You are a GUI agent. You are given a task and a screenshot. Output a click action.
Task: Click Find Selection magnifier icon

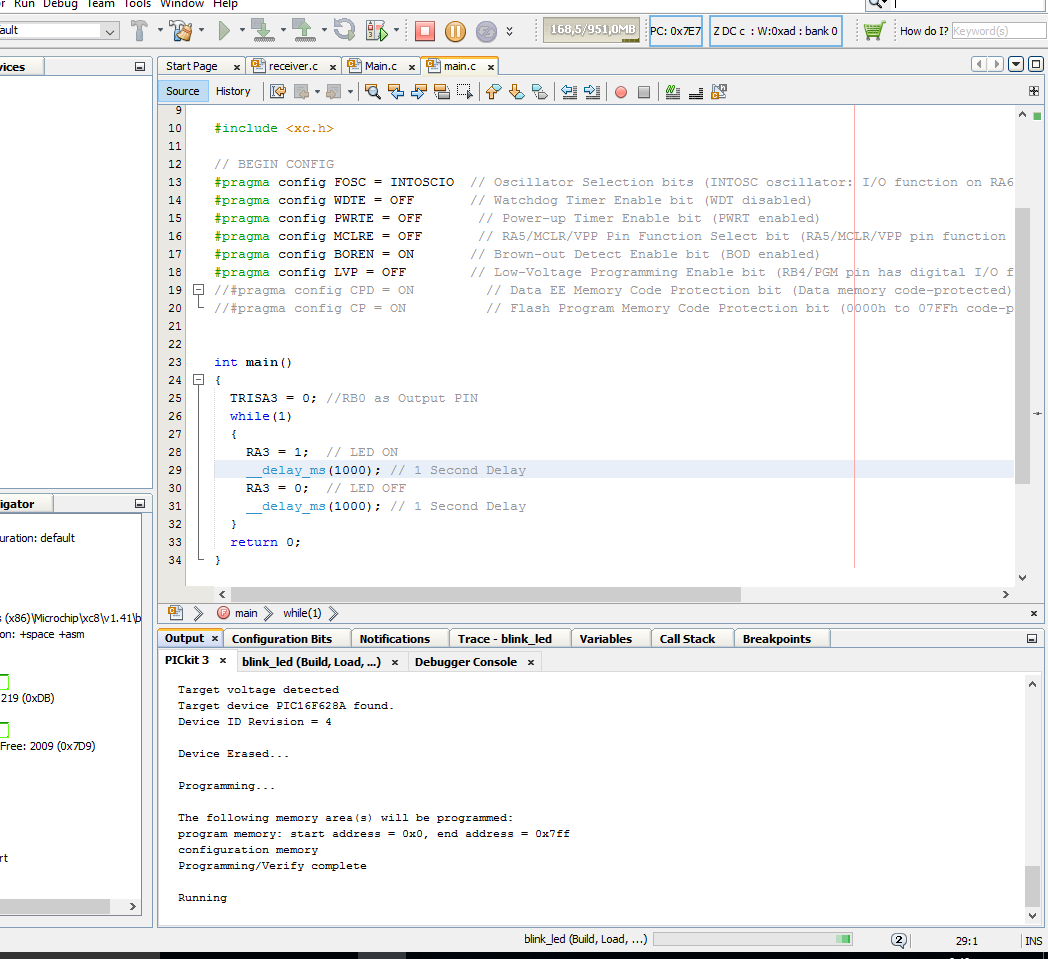[373, 92]
